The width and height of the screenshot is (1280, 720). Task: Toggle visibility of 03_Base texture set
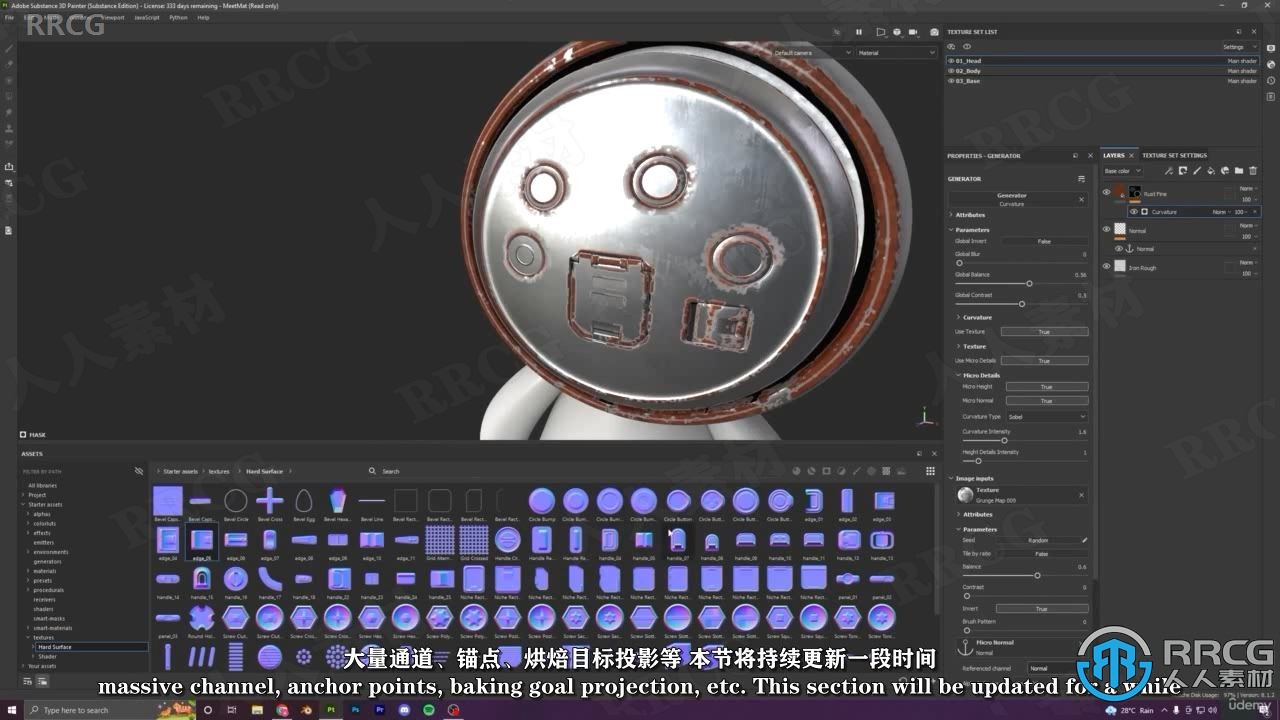[x=951, y=81]
